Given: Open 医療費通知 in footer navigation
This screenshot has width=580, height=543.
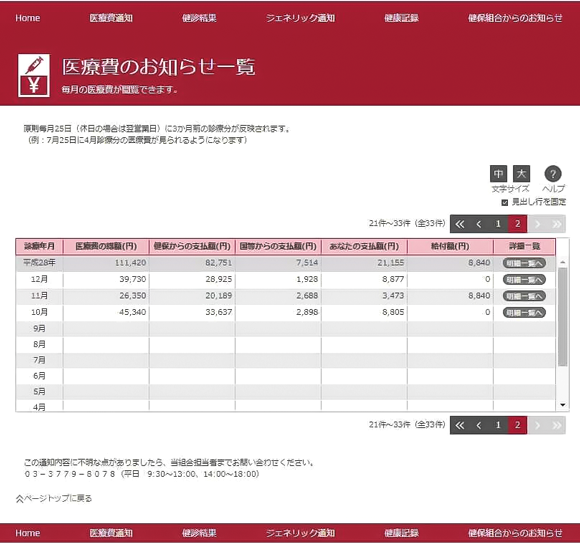Looking at the screenshot, I should point(111,533).
